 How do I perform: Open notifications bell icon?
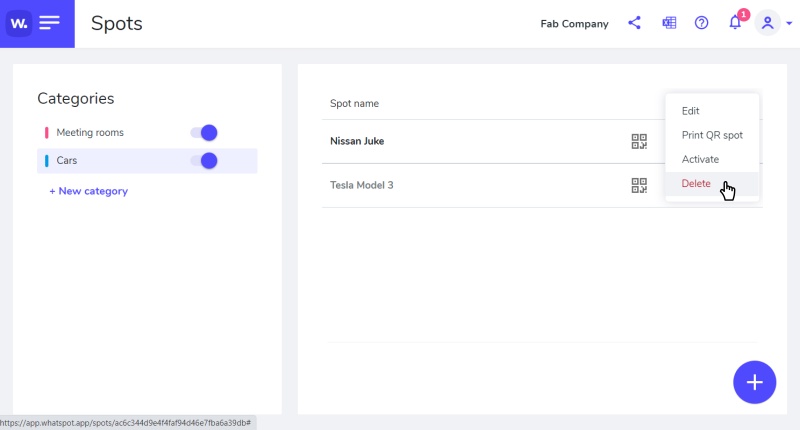[x=735, y=23]
